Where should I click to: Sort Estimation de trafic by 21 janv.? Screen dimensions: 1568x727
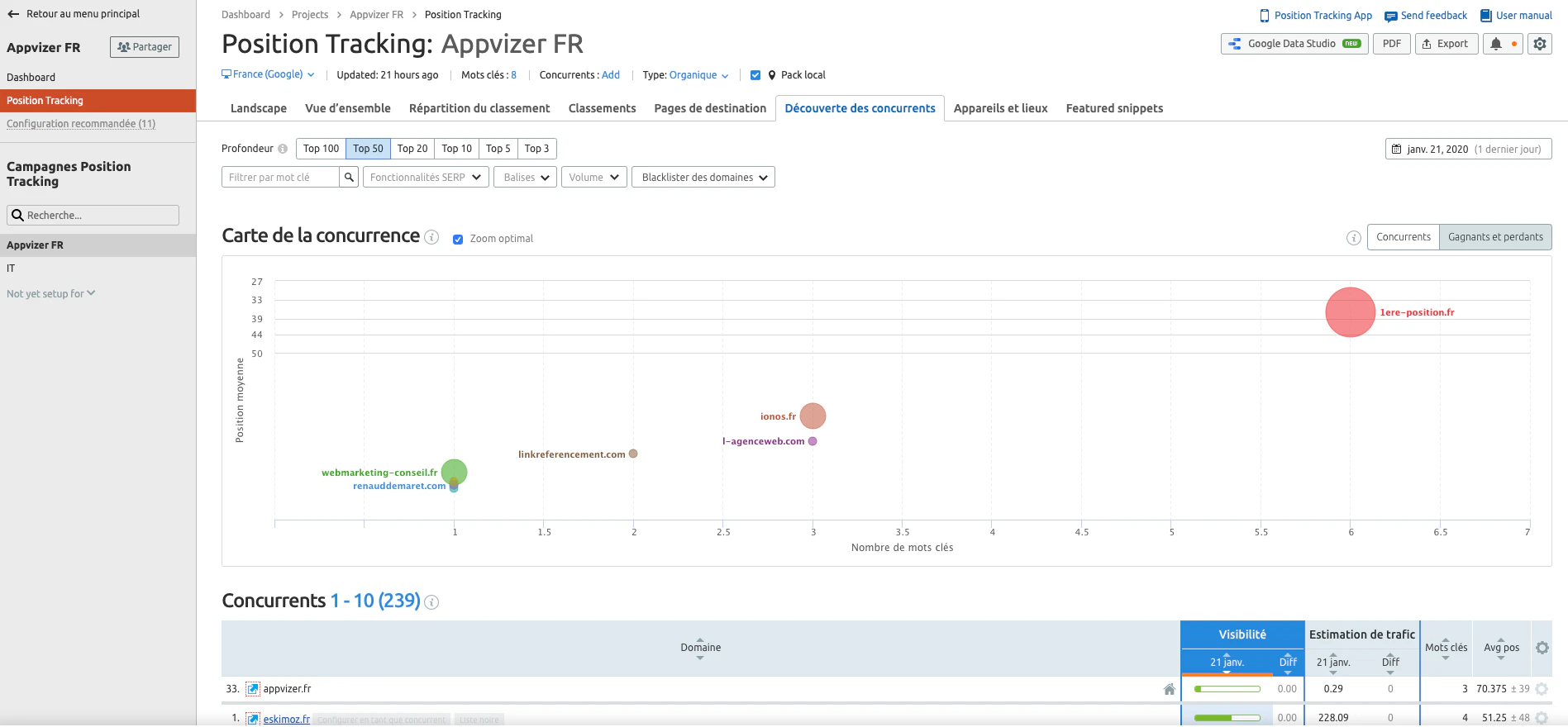pos(1333,662)
